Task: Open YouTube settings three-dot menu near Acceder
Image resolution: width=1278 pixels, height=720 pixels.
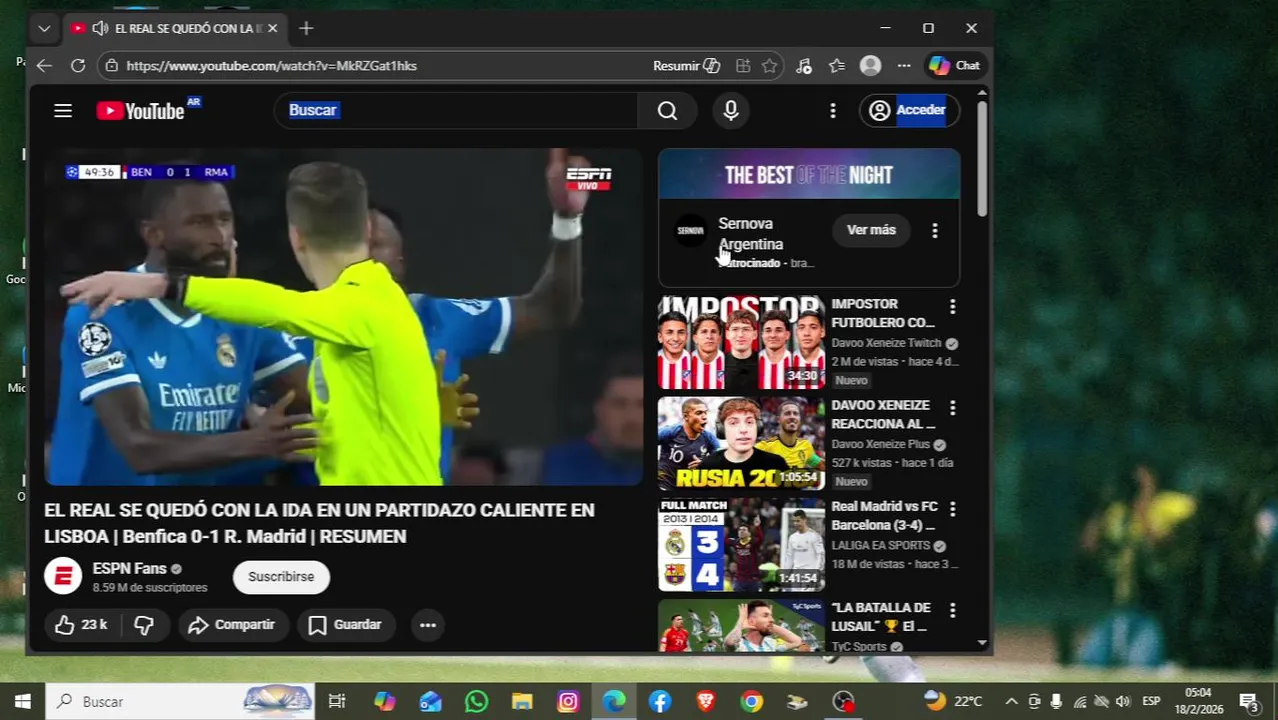Action: 832,111
